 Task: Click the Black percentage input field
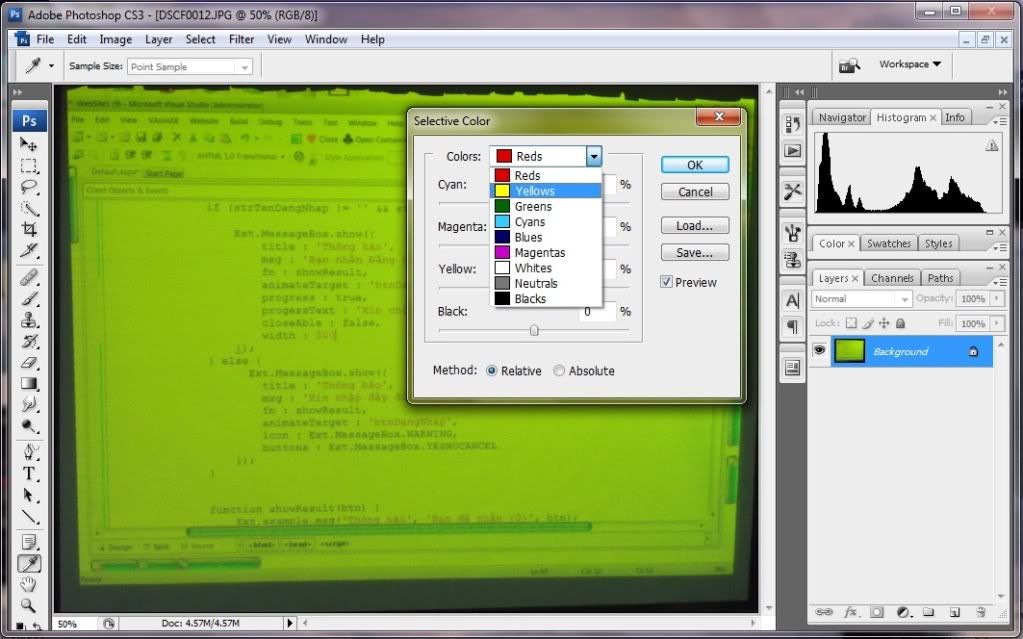pos(598,312)
